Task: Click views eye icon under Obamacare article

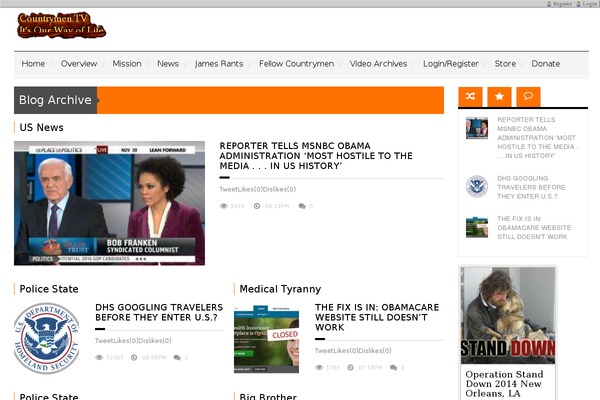Action: (319, 367)
